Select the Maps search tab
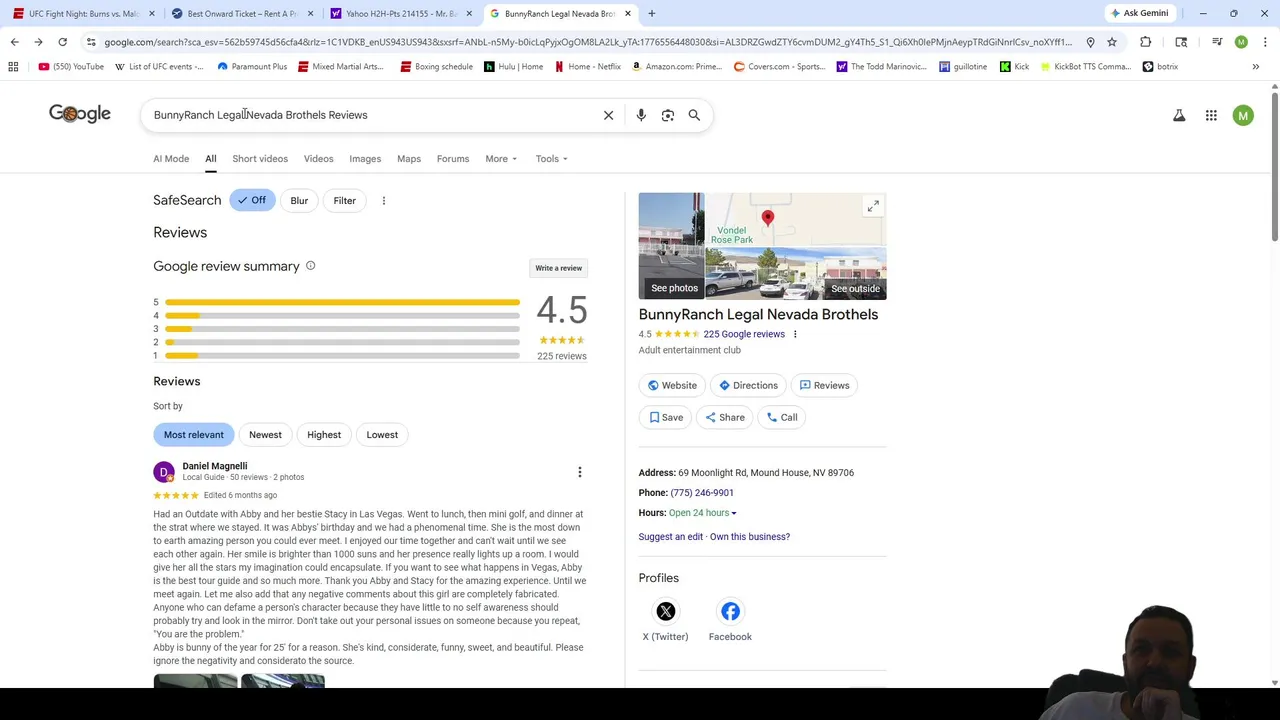The height and width of the screenshot is (720, 1280). tap(409, 159)
